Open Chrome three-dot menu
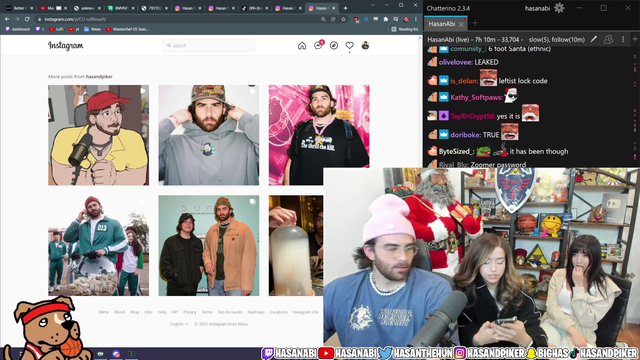The image size is (640, 360). point(416,19)
